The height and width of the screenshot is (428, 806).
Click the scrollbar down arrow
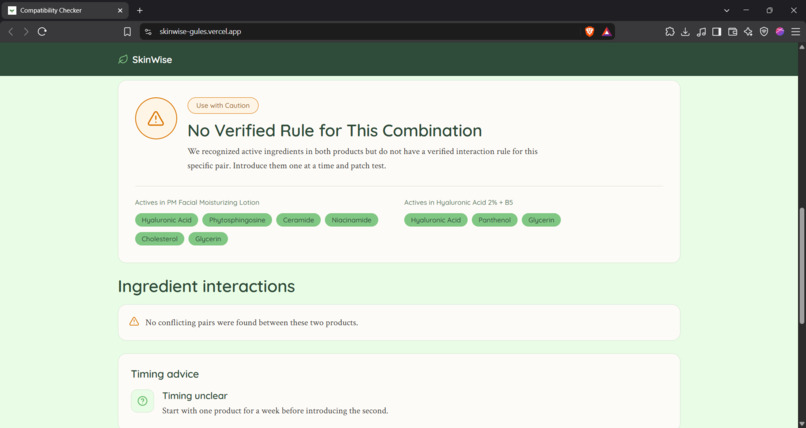click(x=801, y=424)
